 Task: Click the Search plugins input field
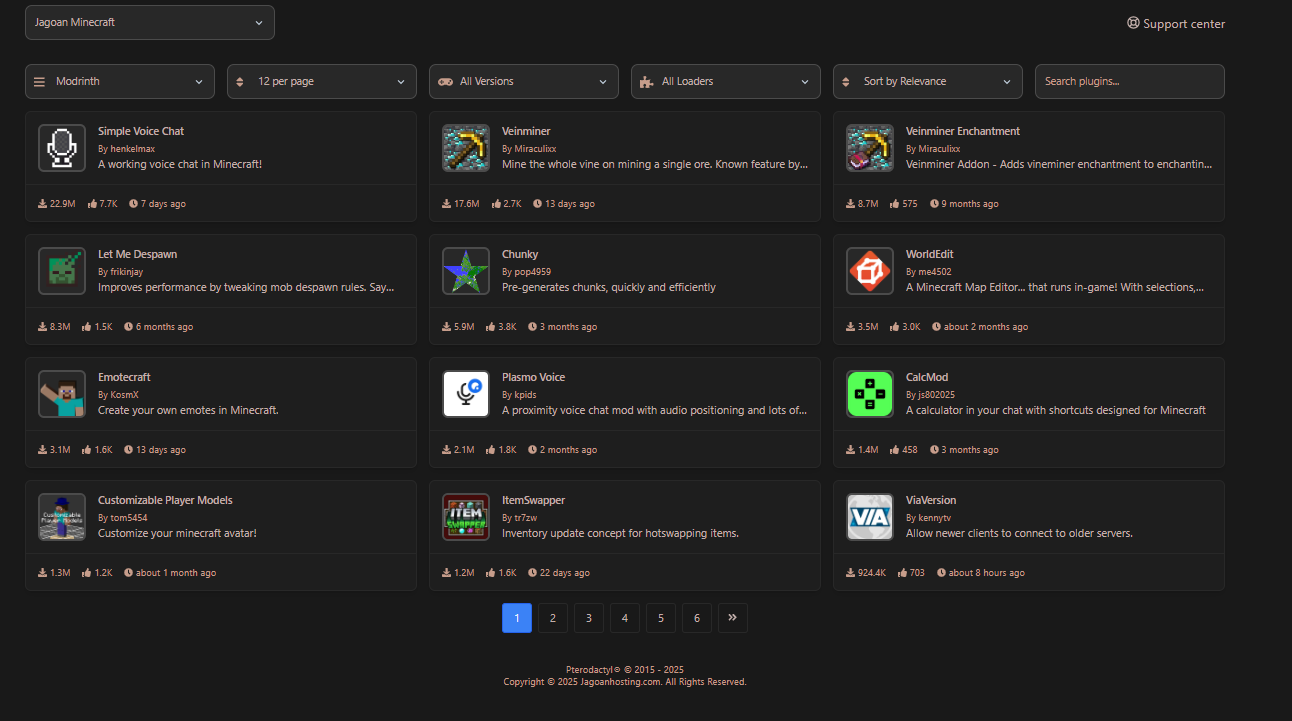click(1130, 82)
